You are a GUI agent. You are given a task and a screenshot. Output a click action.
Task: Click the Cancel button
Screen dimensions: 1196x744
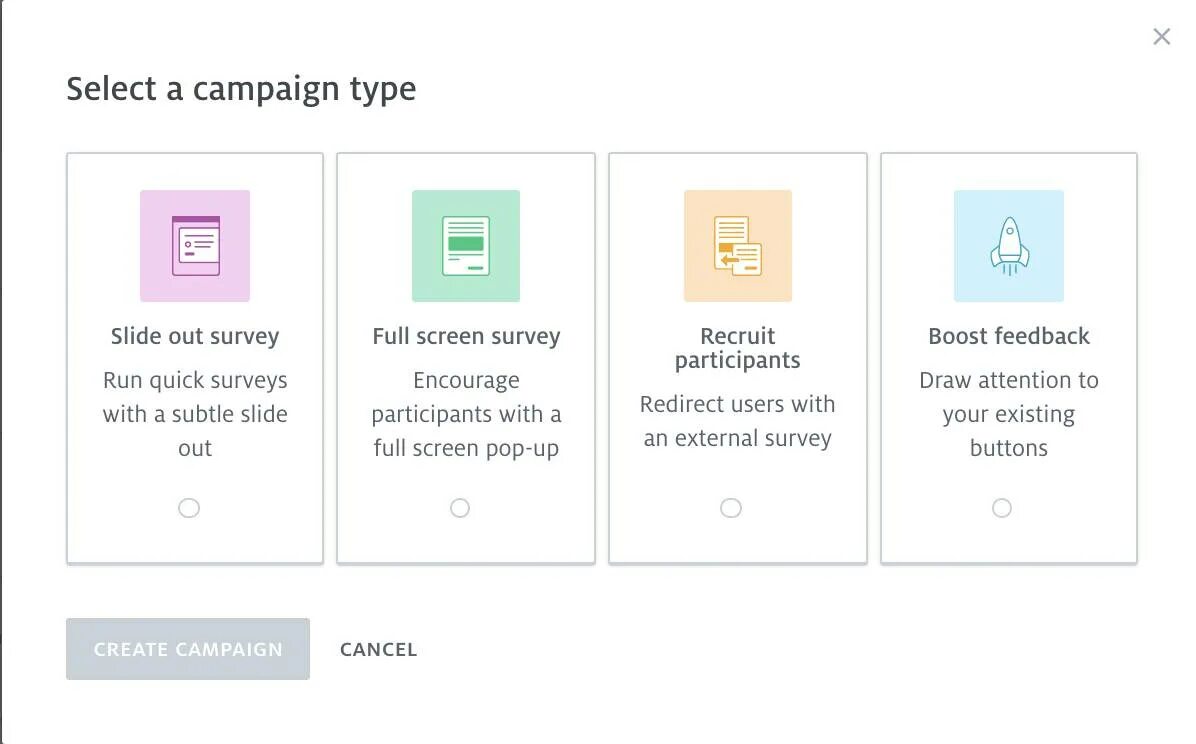[x=378, y=649]
